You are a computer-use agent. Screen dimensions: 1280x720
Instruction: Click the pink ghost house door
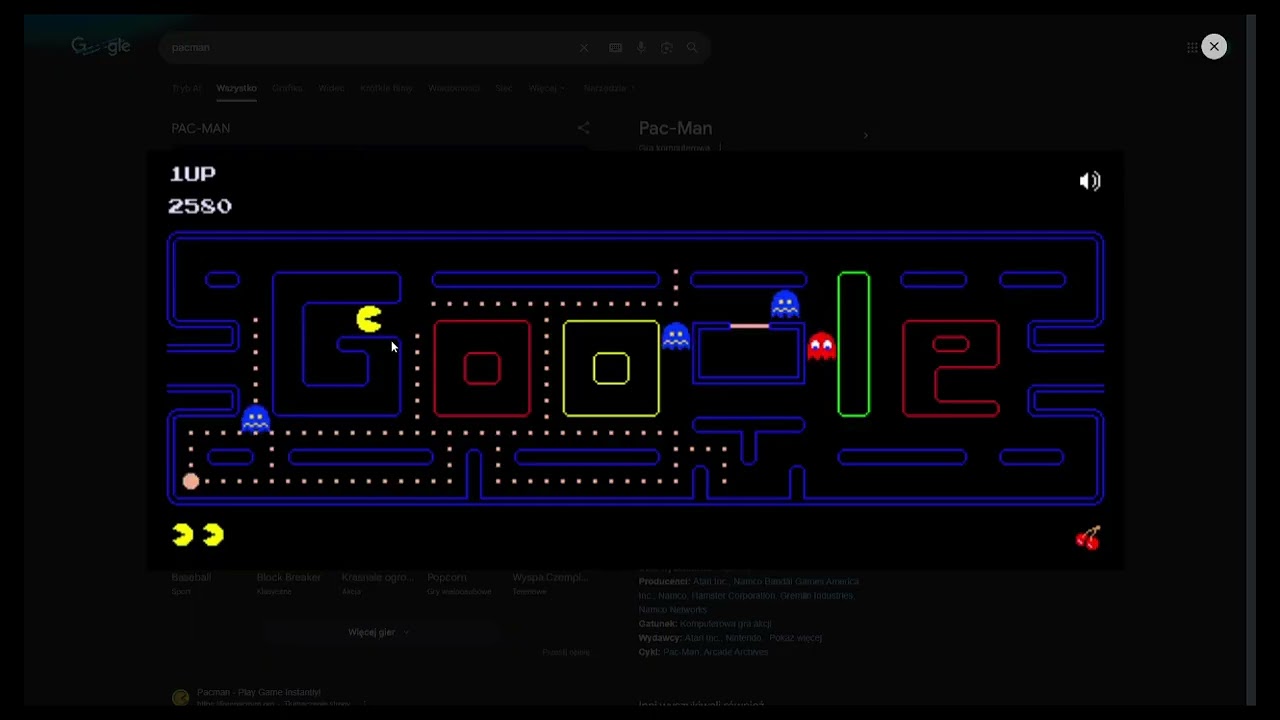click(x=749, y=326)
